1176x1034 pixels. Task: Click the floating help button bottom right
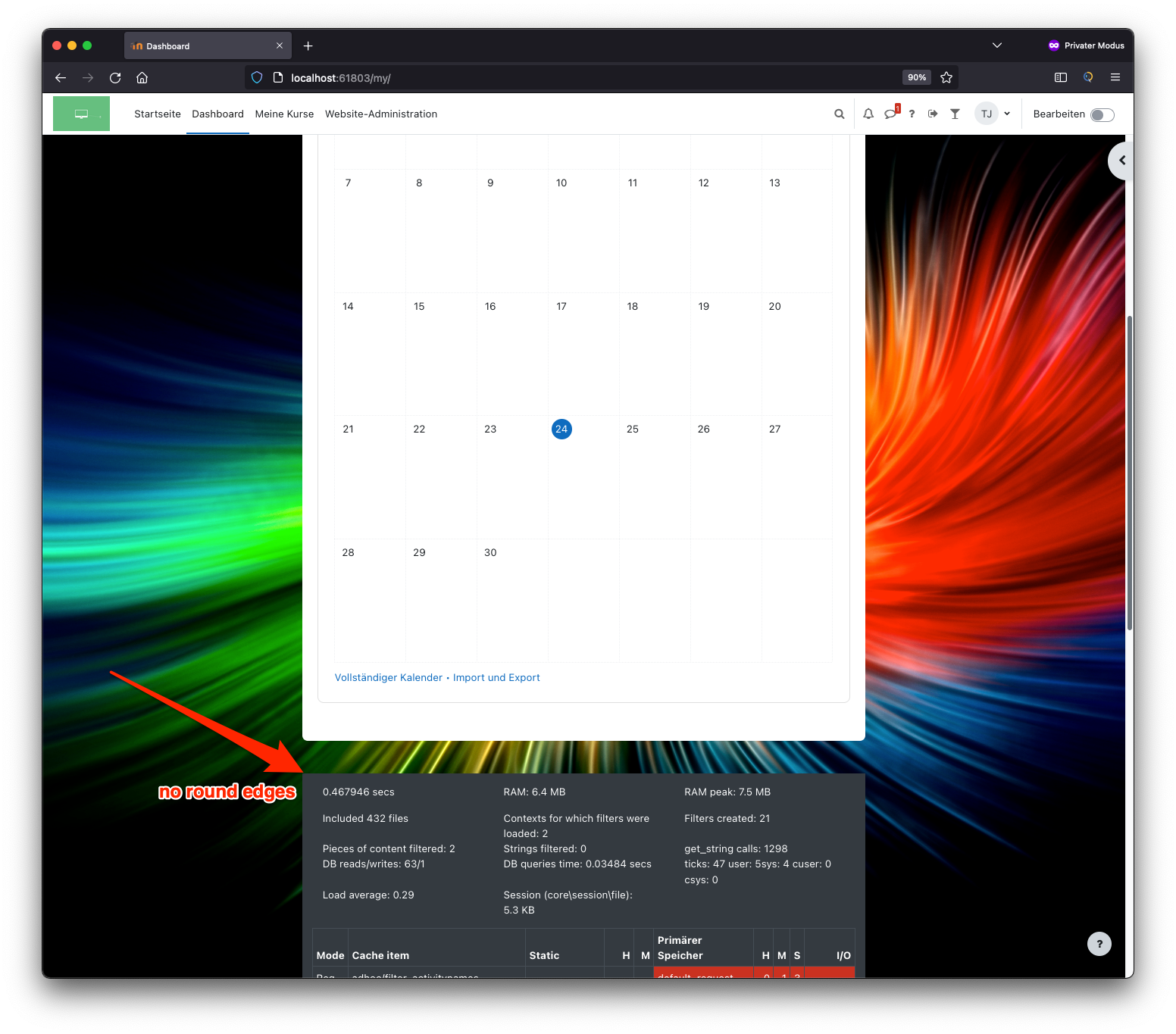pos(1099,944)
